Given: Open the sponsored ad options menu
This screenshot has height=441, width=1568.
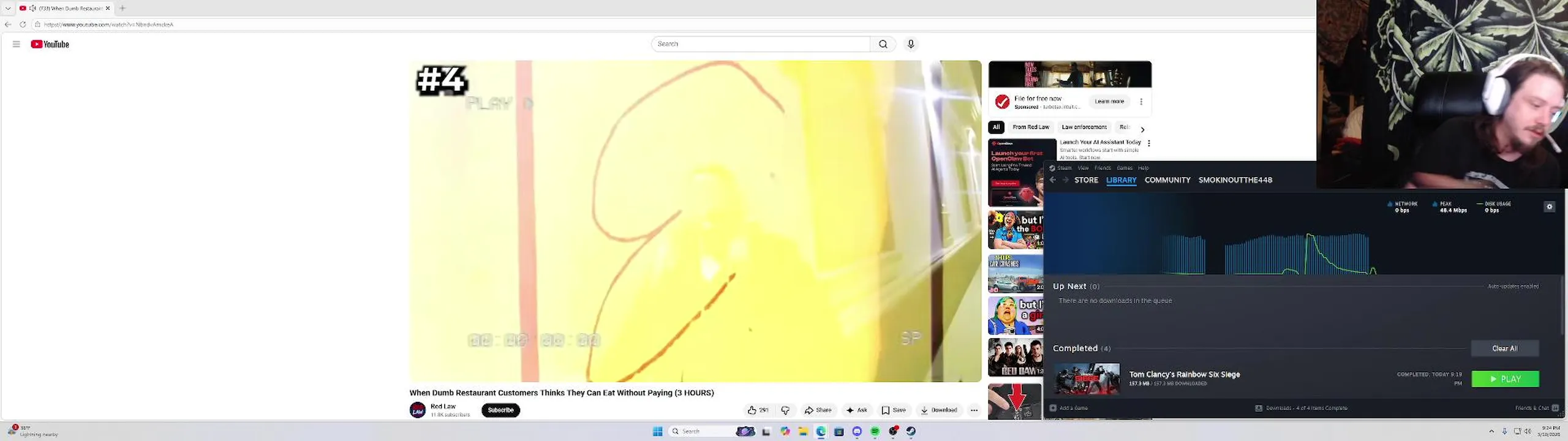Looking at the screenshot, I should 1141,102.
